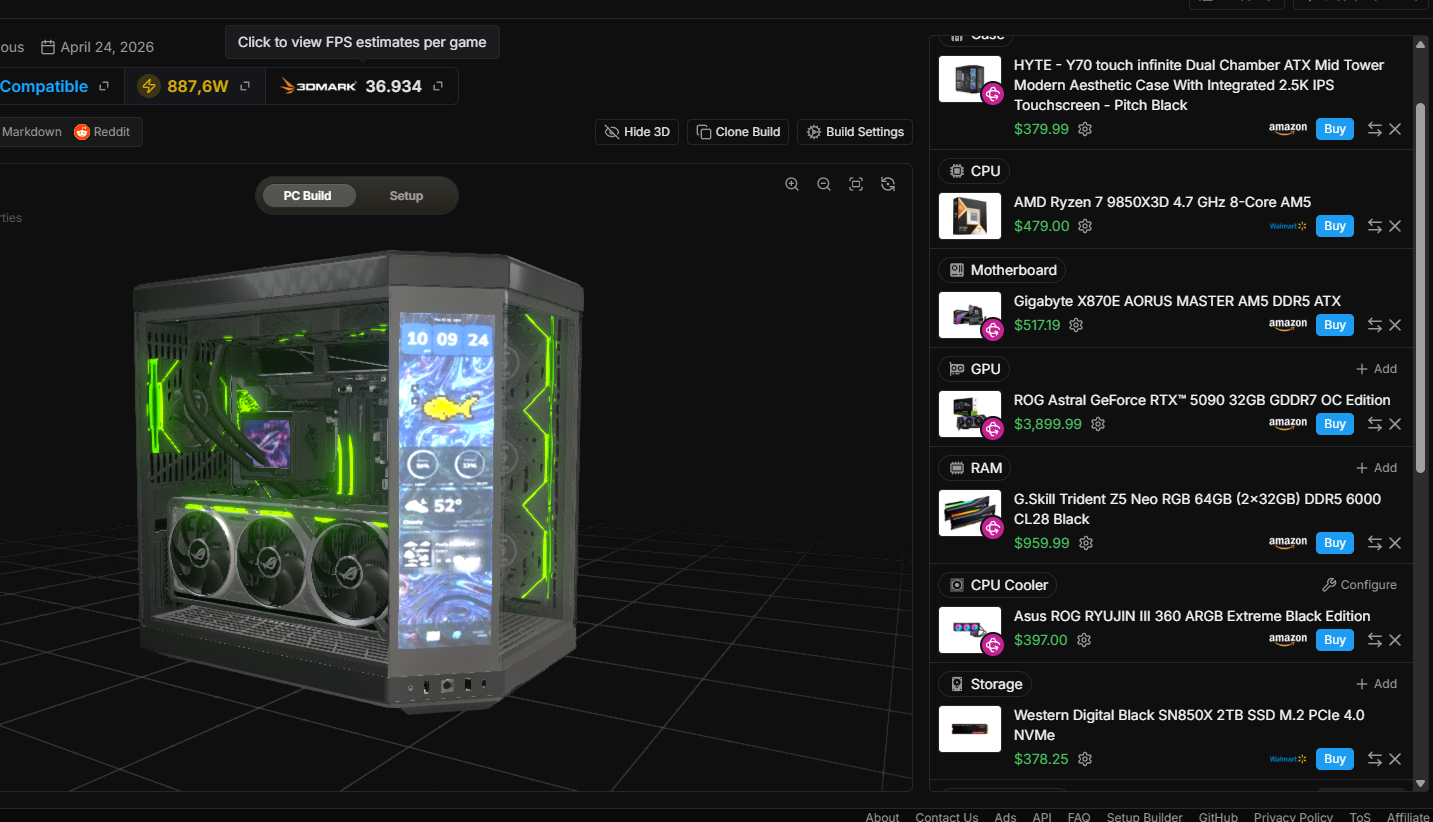Viewport: 1433px width, 822px height.
Task: Switch to the Setup tab
Action: tap(406, 196)
